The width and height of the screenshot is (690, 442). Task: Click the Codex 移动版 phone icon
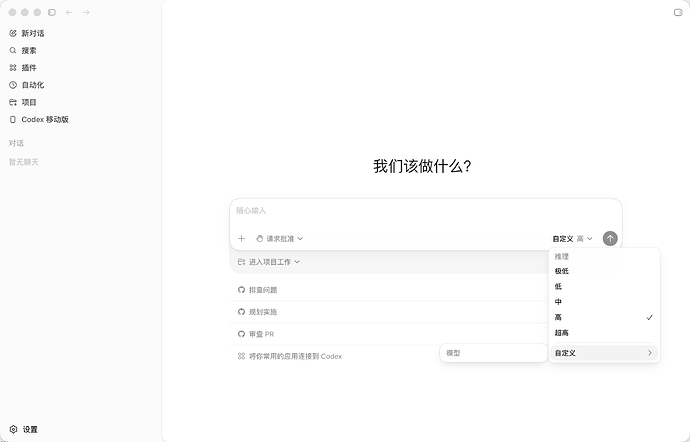tap(13, 119)
